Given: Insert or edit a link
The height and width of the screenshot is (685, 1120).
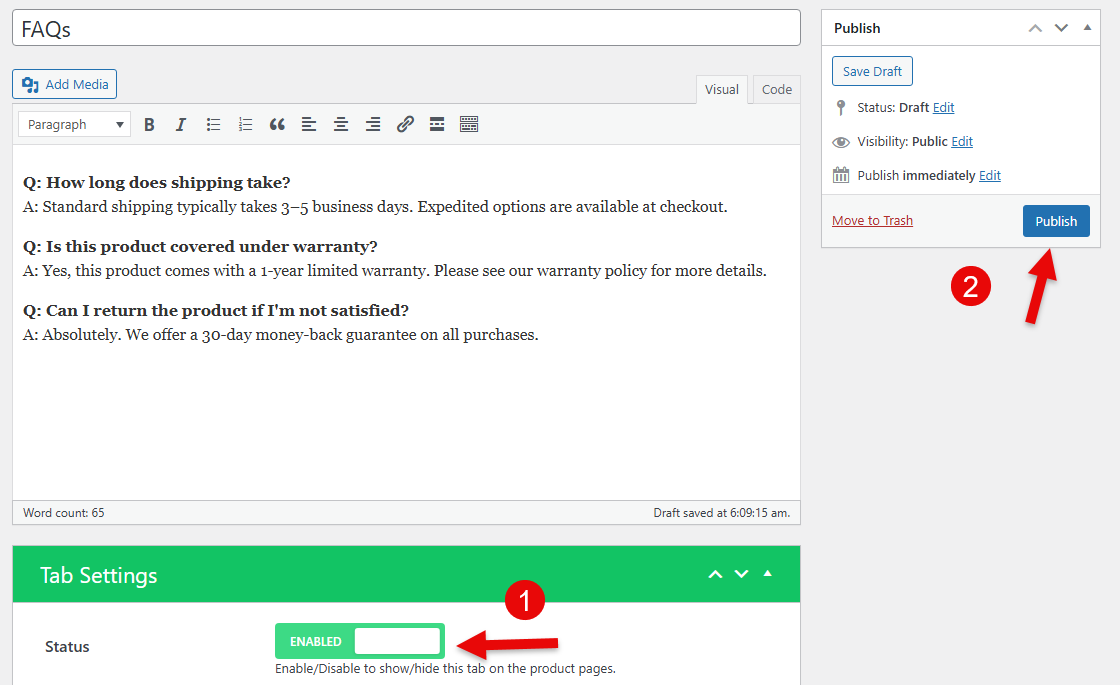Looking at the screenshot, I should click(405, 124).
